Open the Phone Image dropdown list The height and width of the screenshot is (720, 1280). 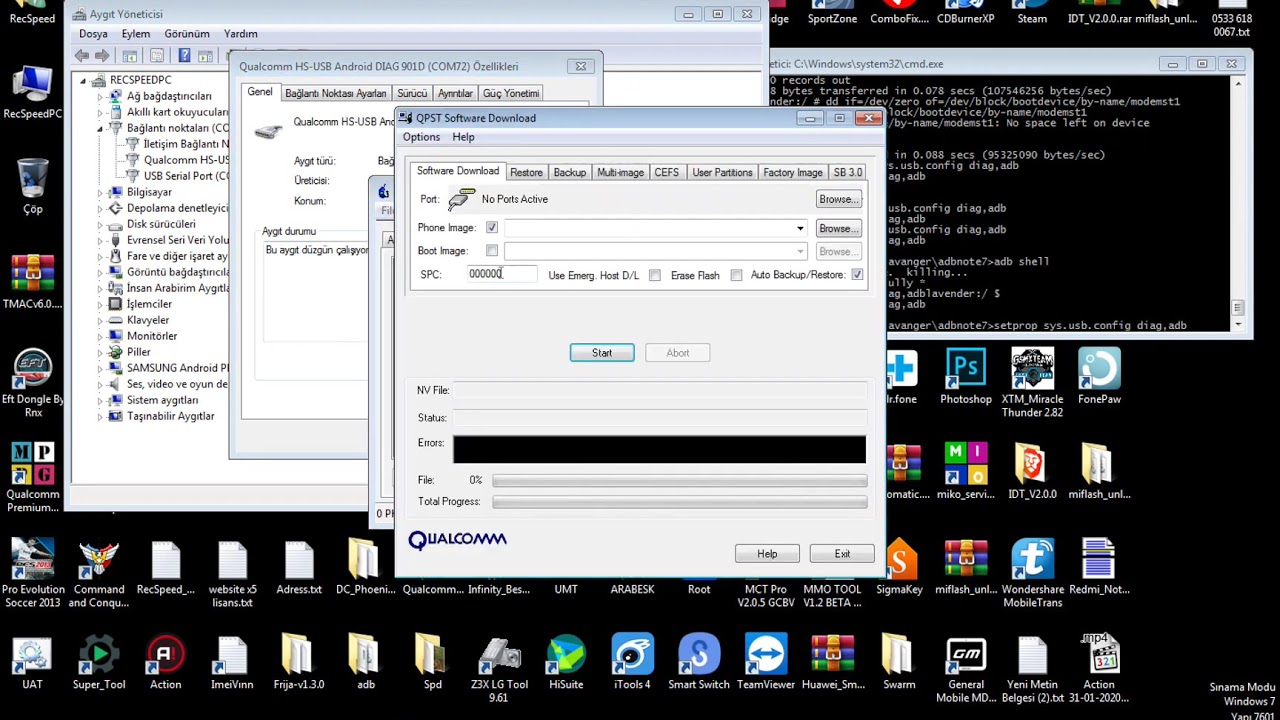point(800,229)
